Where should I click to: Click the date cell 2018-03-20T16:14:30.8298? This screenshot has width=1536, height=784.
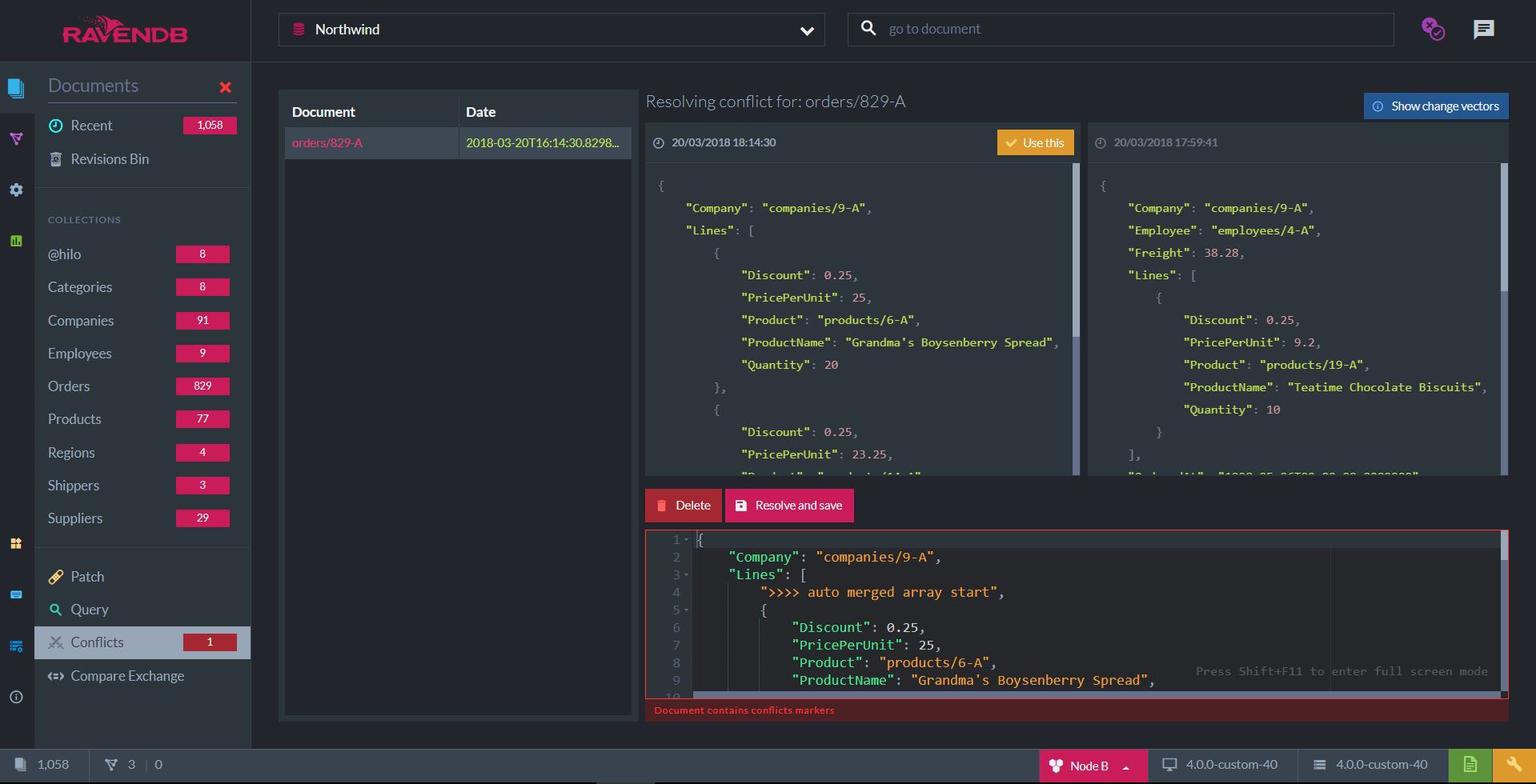tap(543, 143)
